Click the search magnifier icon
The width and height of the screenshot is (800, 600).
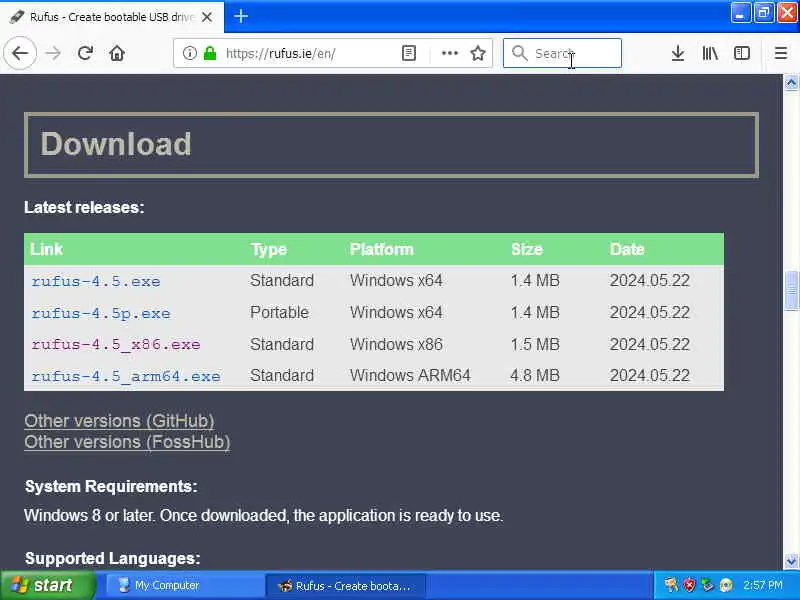[x=519, y=53]
